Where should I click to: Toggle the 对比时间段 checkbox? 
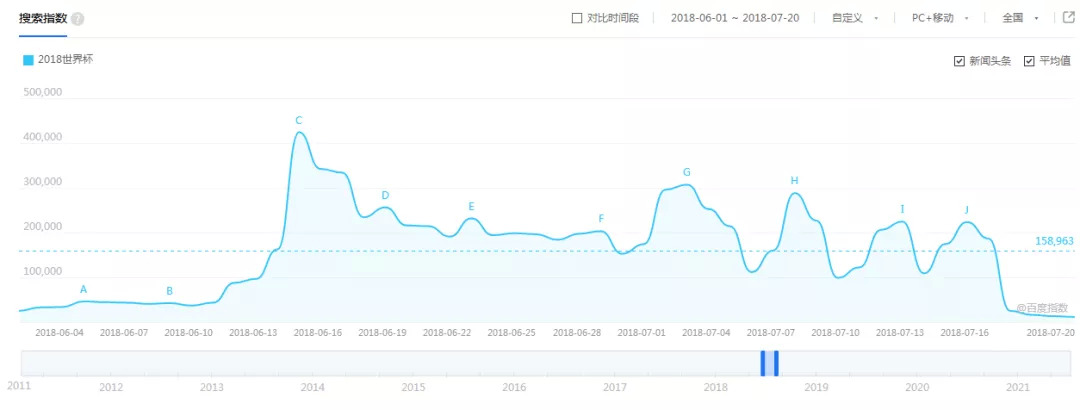(576, 18)
